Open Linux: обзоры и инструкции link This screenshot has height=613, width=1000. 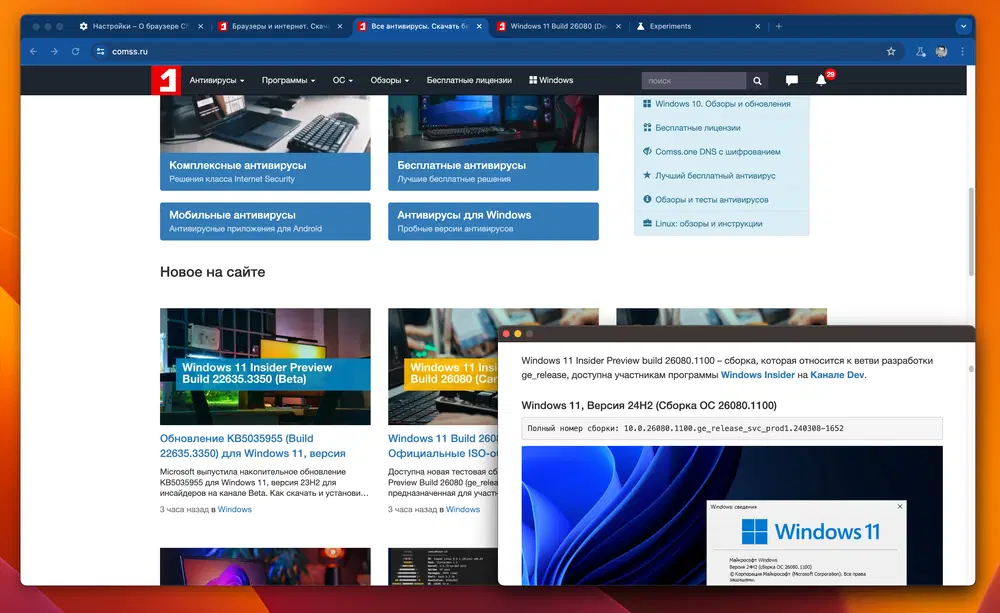click(709, 223)
